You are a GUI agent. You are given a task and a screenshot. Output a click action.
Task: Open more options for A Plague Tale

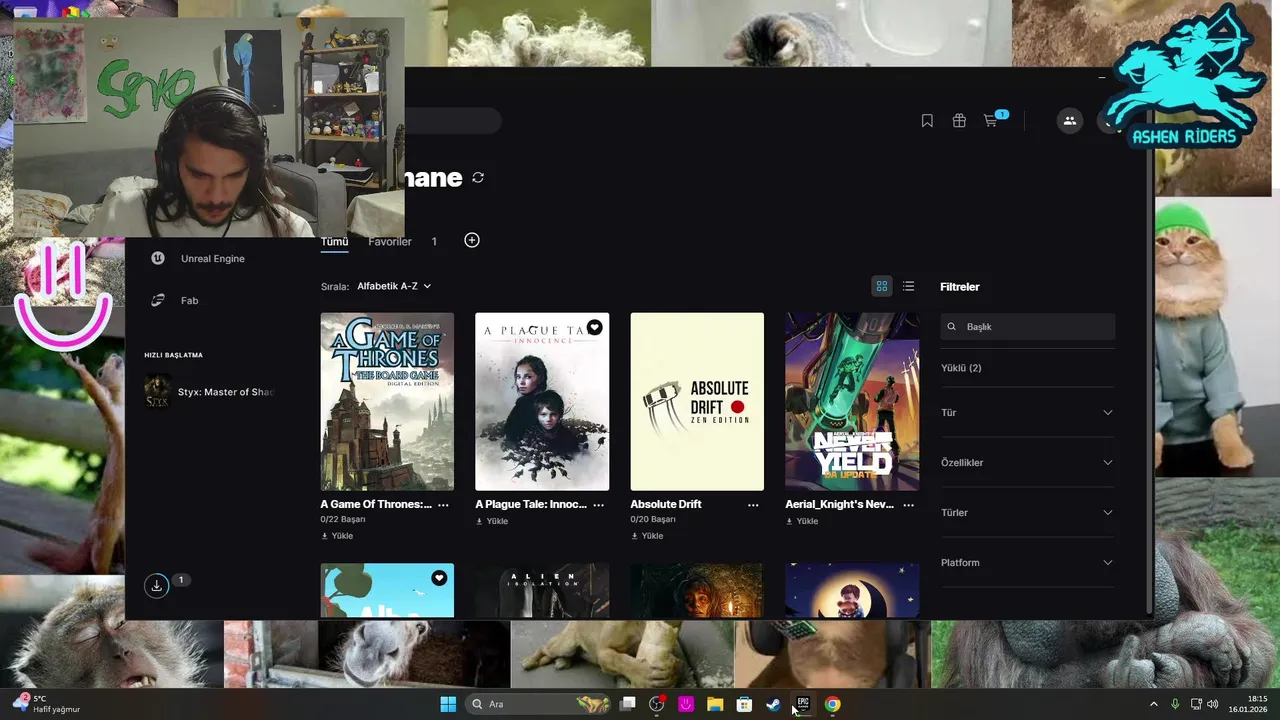[x=598, y=505]
